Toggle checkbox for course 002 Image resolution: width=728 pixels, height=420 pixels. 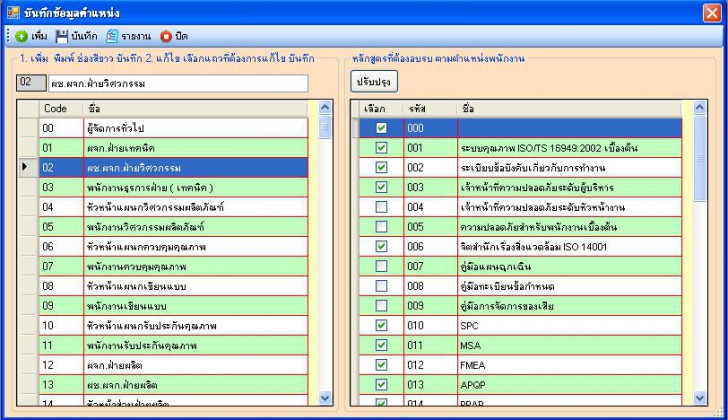381,167
